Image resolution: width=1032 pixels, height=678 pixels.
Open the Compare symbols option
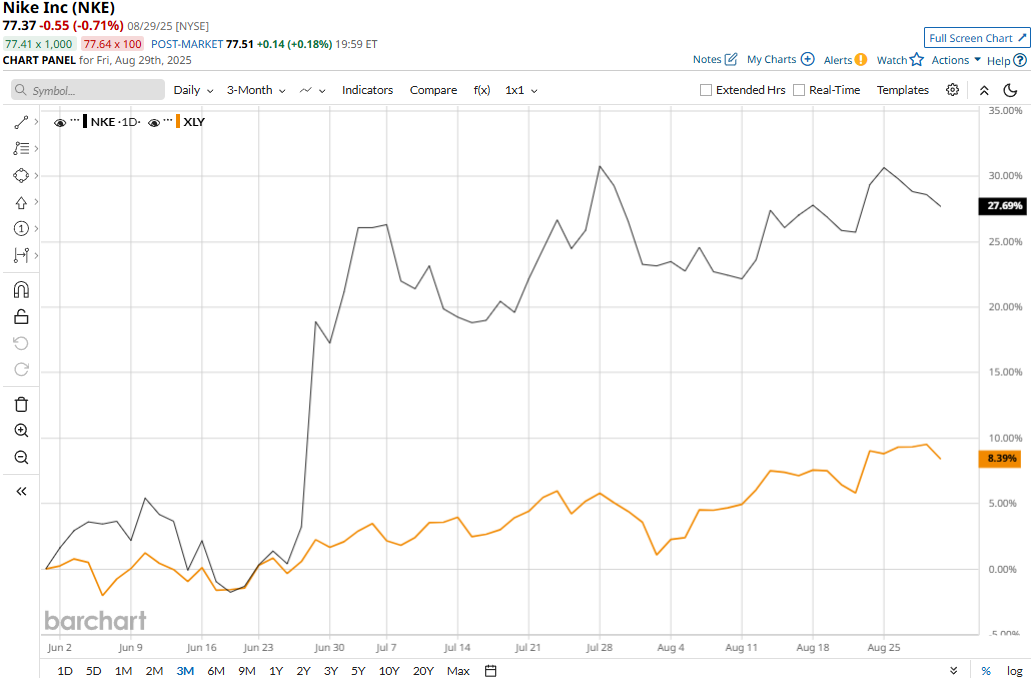pos(433,90)
